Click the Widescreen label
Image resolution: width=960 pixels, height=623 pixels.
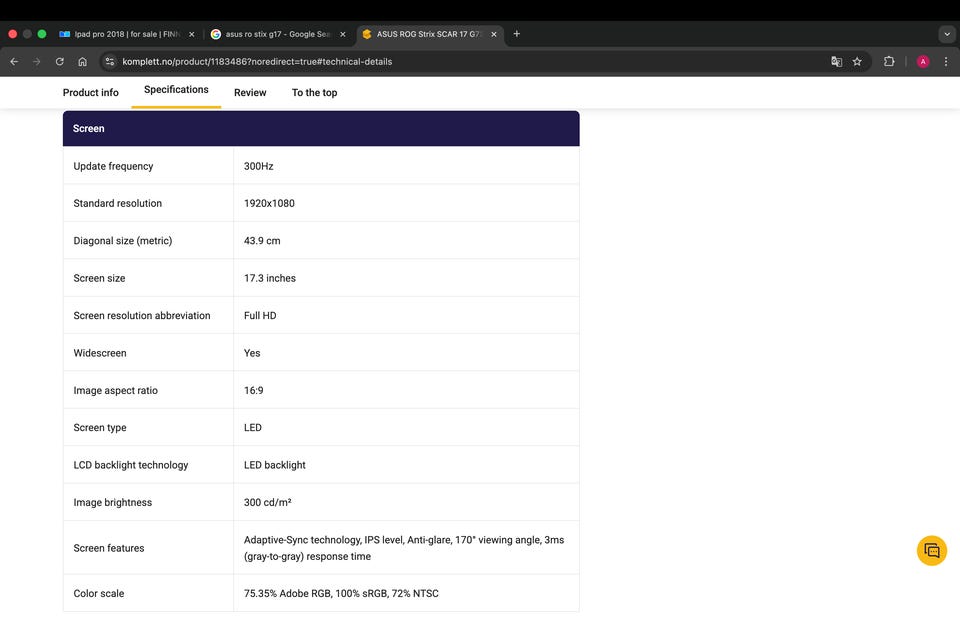point(100,353)
